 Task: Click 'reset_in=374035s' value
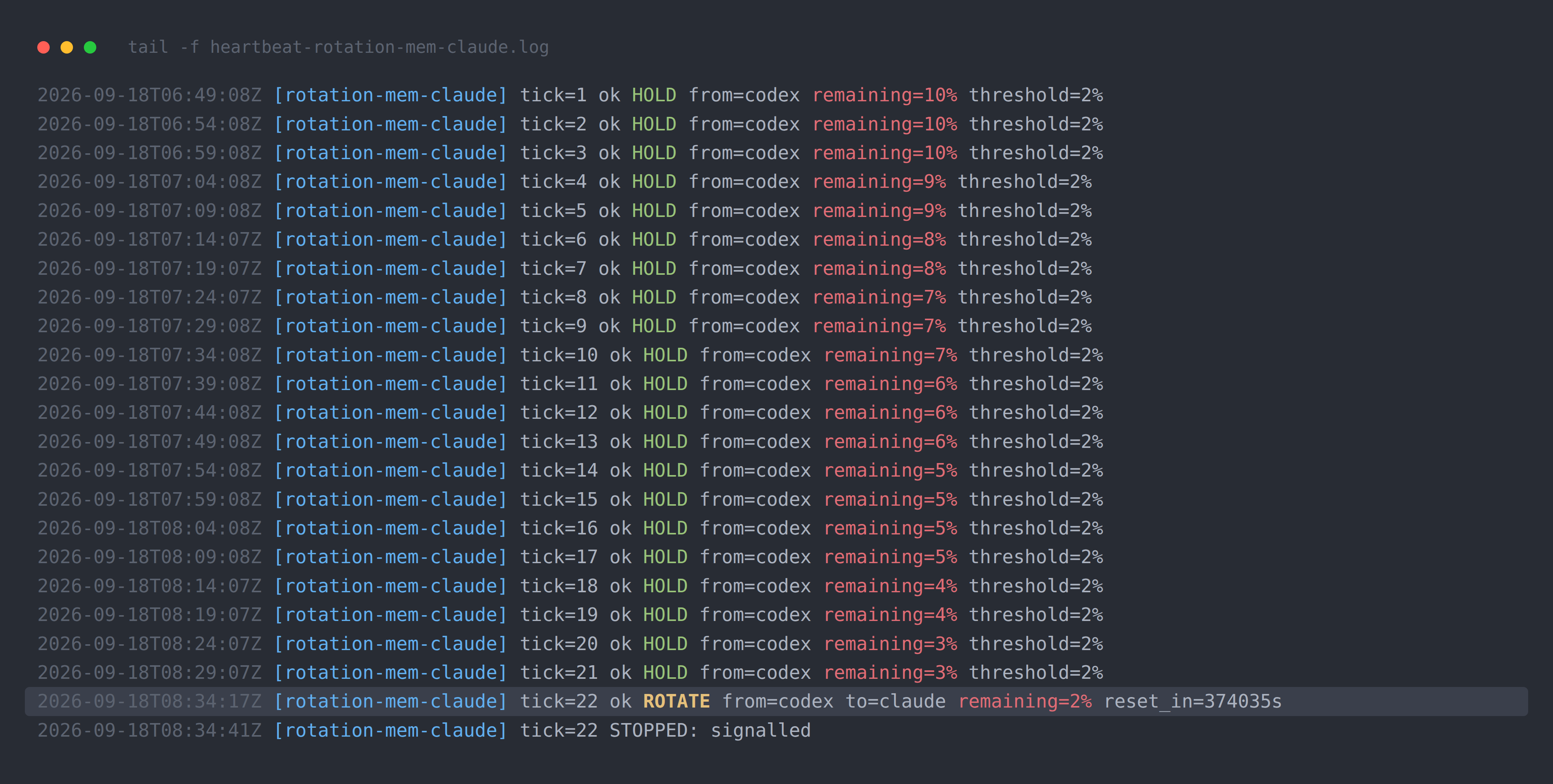[1193, 701]
